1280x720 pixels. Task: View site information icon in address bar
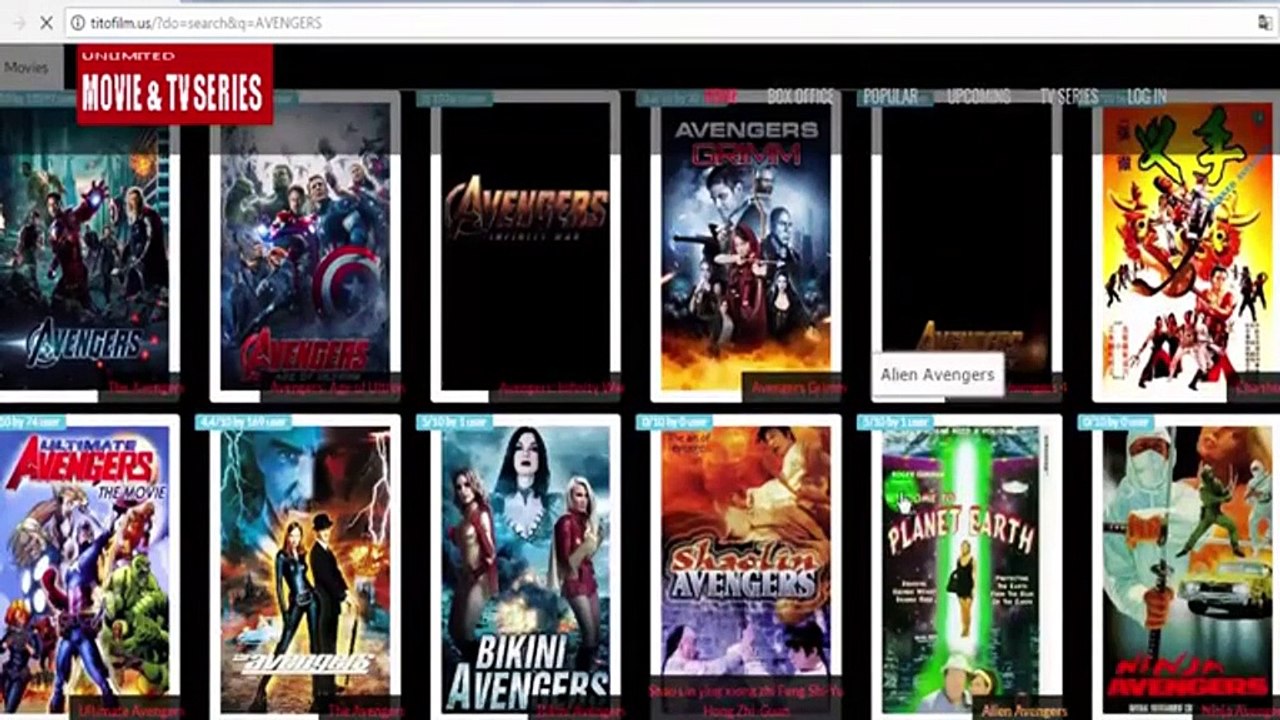tap(78, 22)
